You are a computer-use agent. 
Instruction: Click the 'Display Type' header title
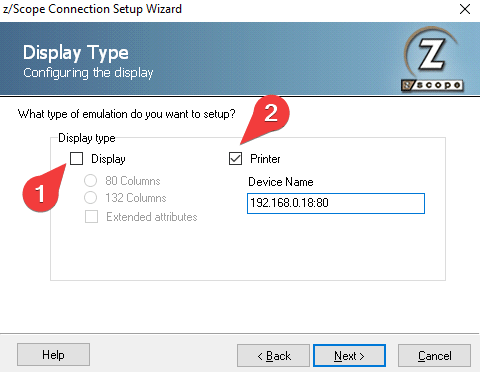click(x=76, y=53)
